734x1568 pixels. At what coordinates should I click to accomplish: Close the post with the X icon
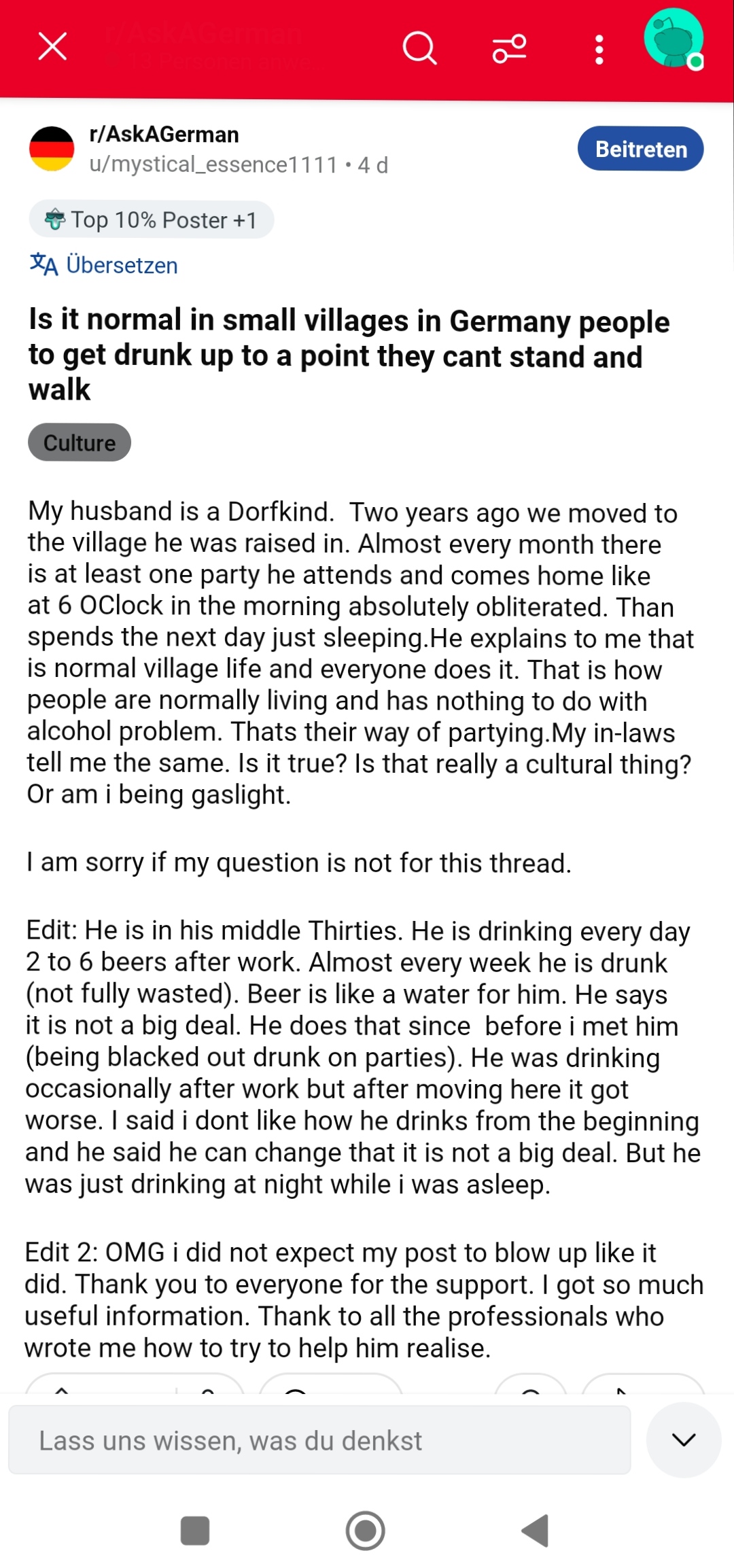click(52, 47)
